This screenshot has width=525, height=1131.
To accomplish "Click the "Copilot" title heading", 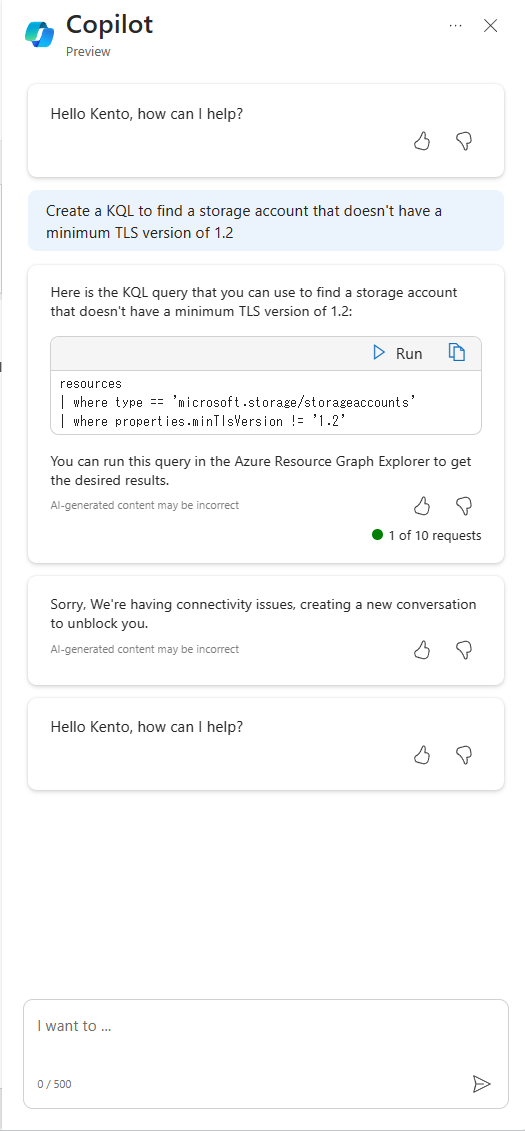I will [110, 25].
